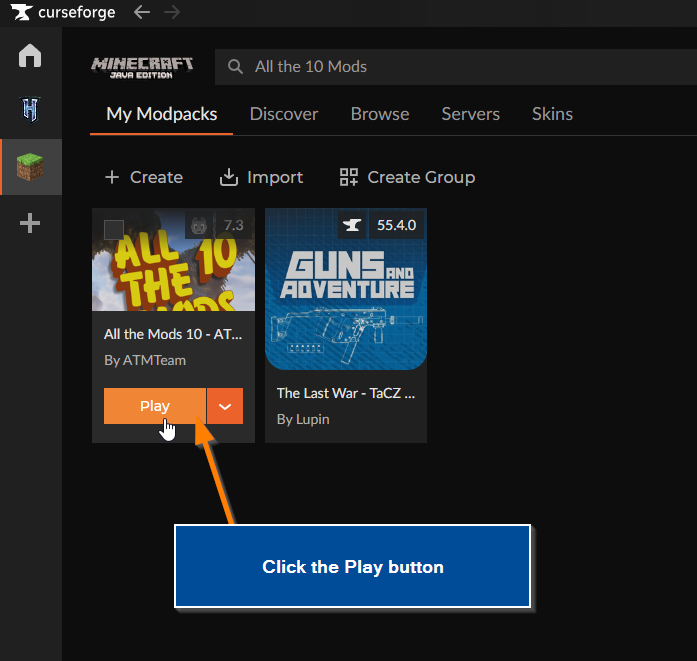697x661 pixels.
Task: Click the CurseForge logo in title bar
Action: (x=63, y=12)
